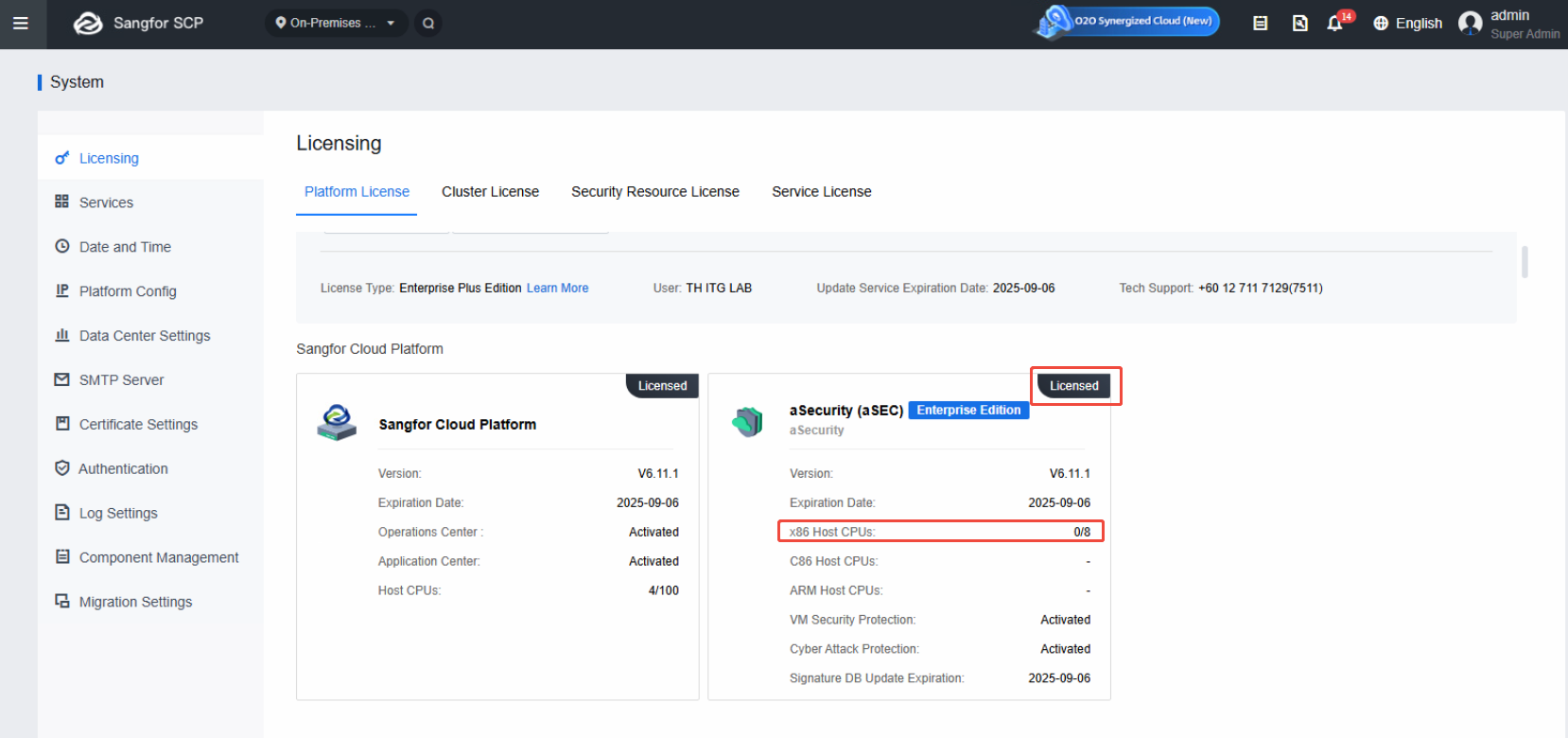Screen dimensions: 1568x738
Task: Click the admin user avatar
Action: coord(1470,23)
